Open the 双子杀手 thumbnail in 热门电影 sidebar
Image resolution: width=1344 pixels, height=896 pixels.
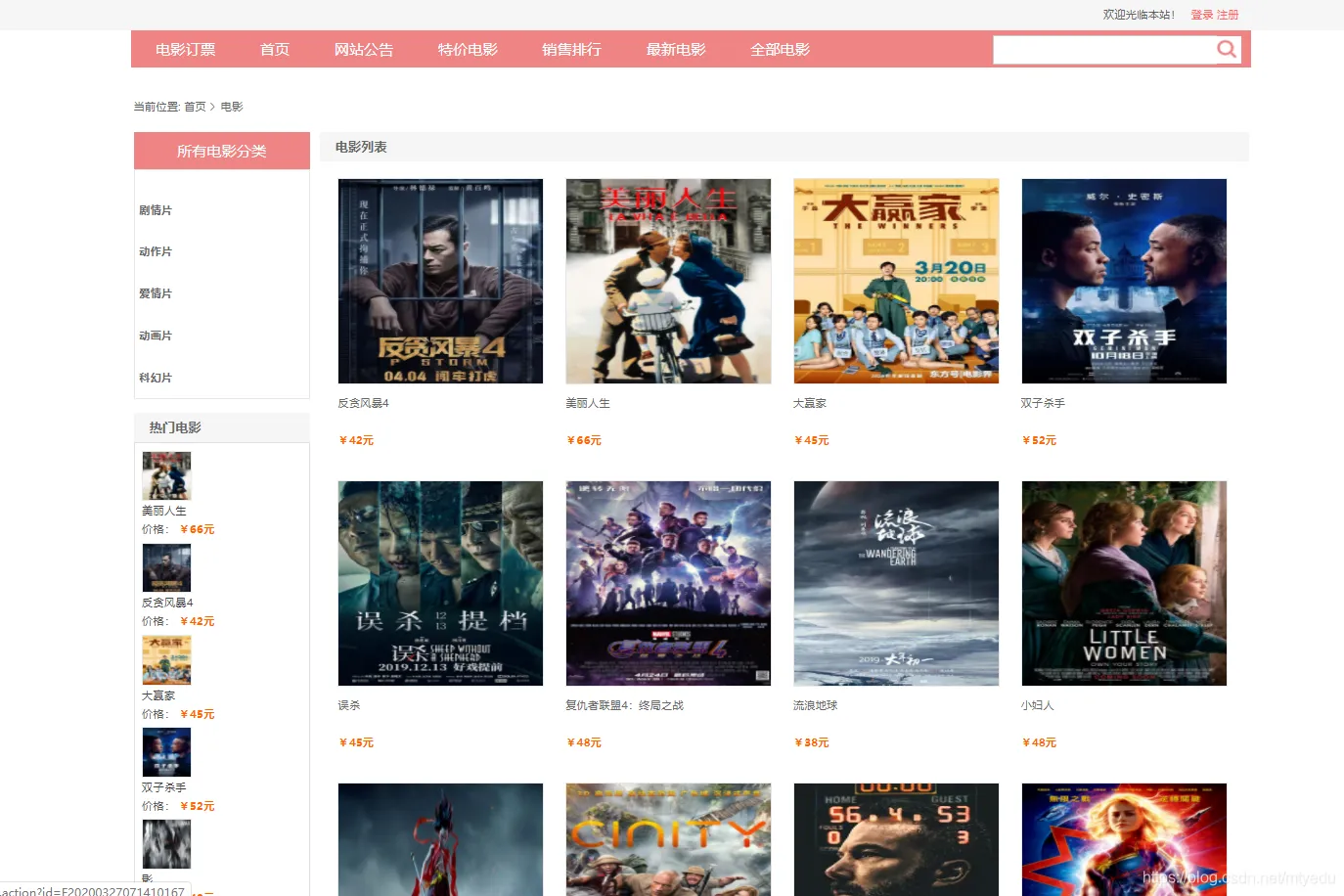coord(166,752)
